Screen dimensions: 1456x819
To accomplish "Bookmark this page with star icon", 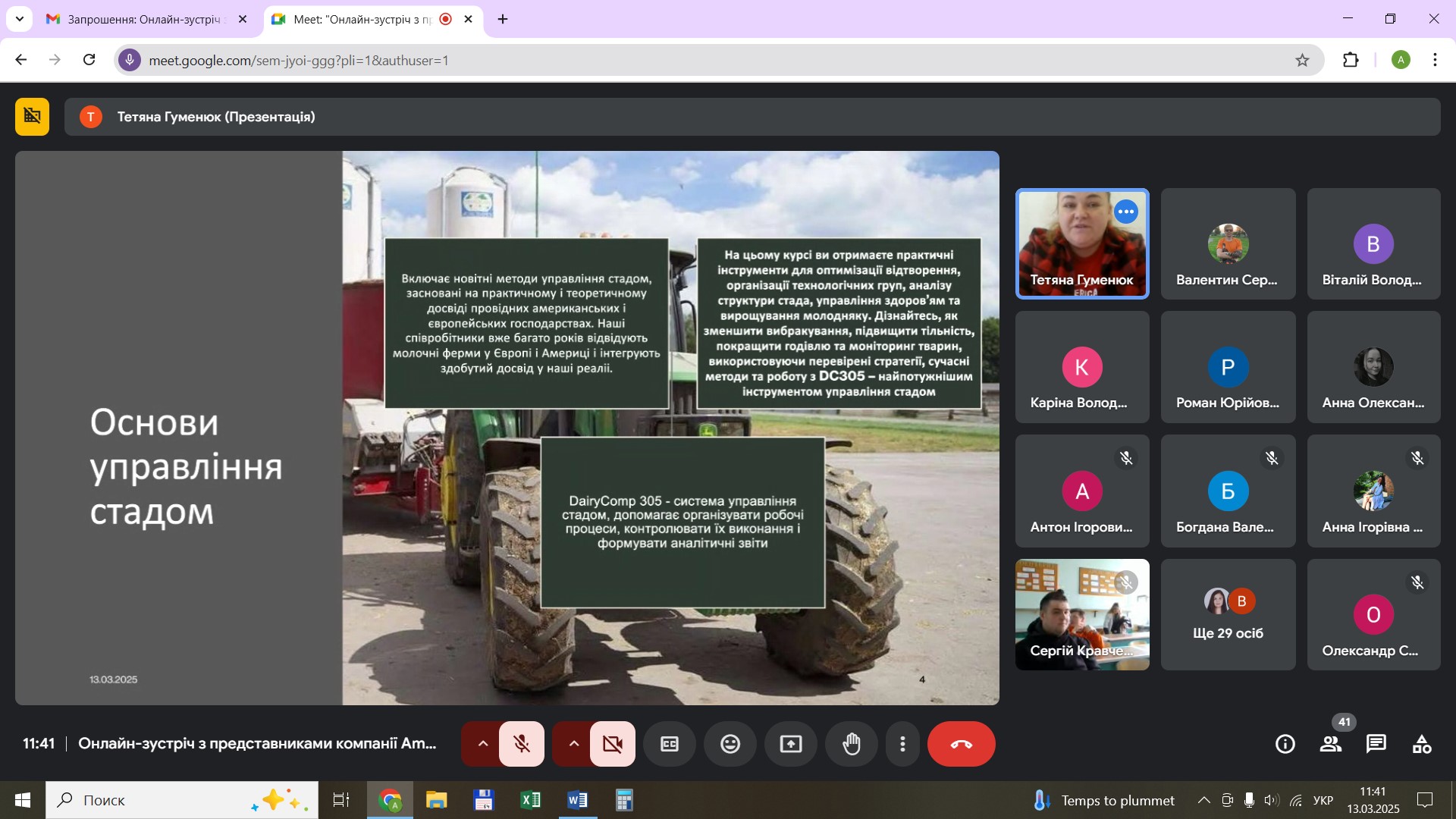I will click(1302, 60).
